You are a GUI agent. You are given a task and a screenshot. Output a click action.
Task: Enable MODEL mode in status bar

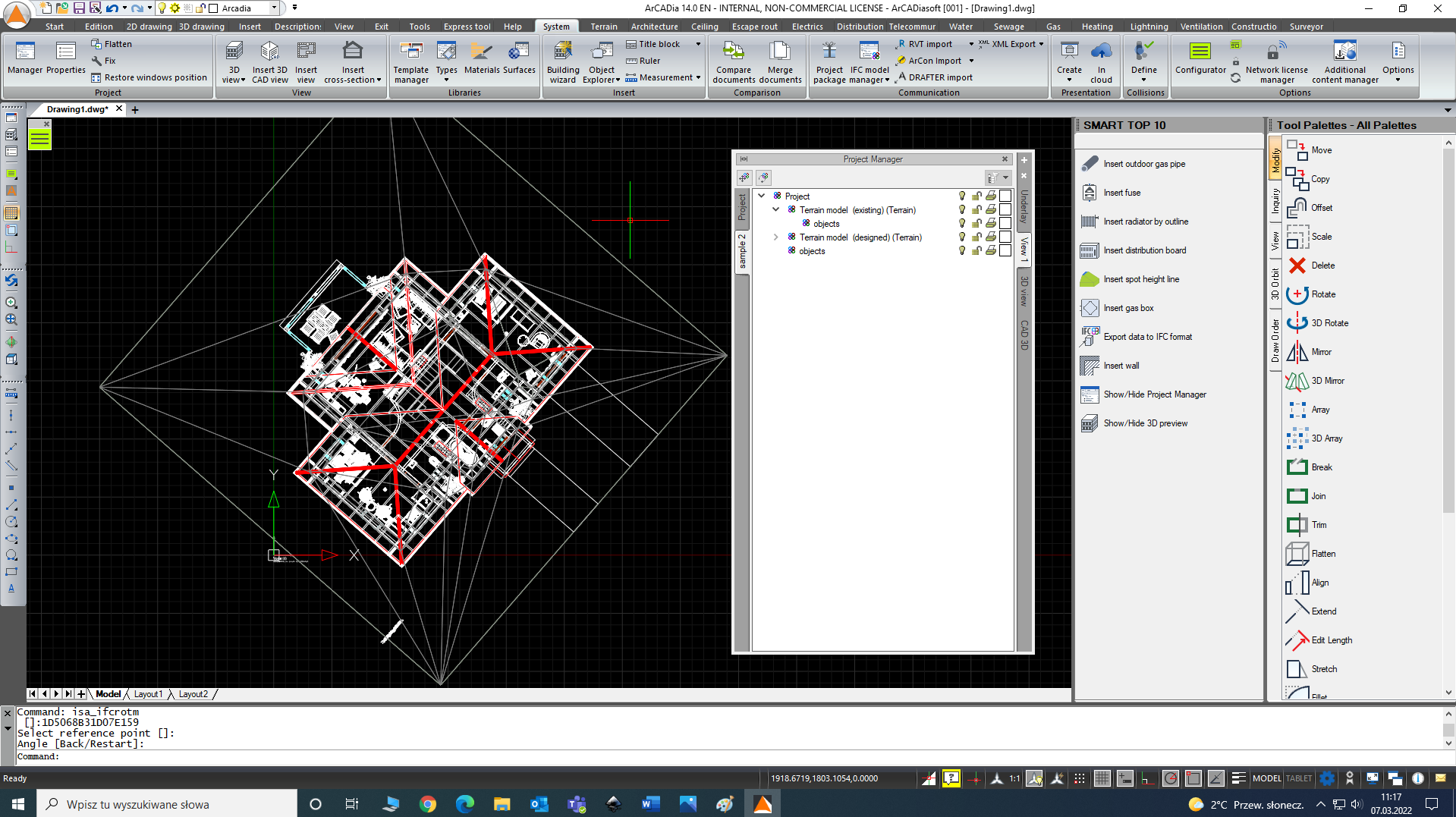coord(1266,778)
